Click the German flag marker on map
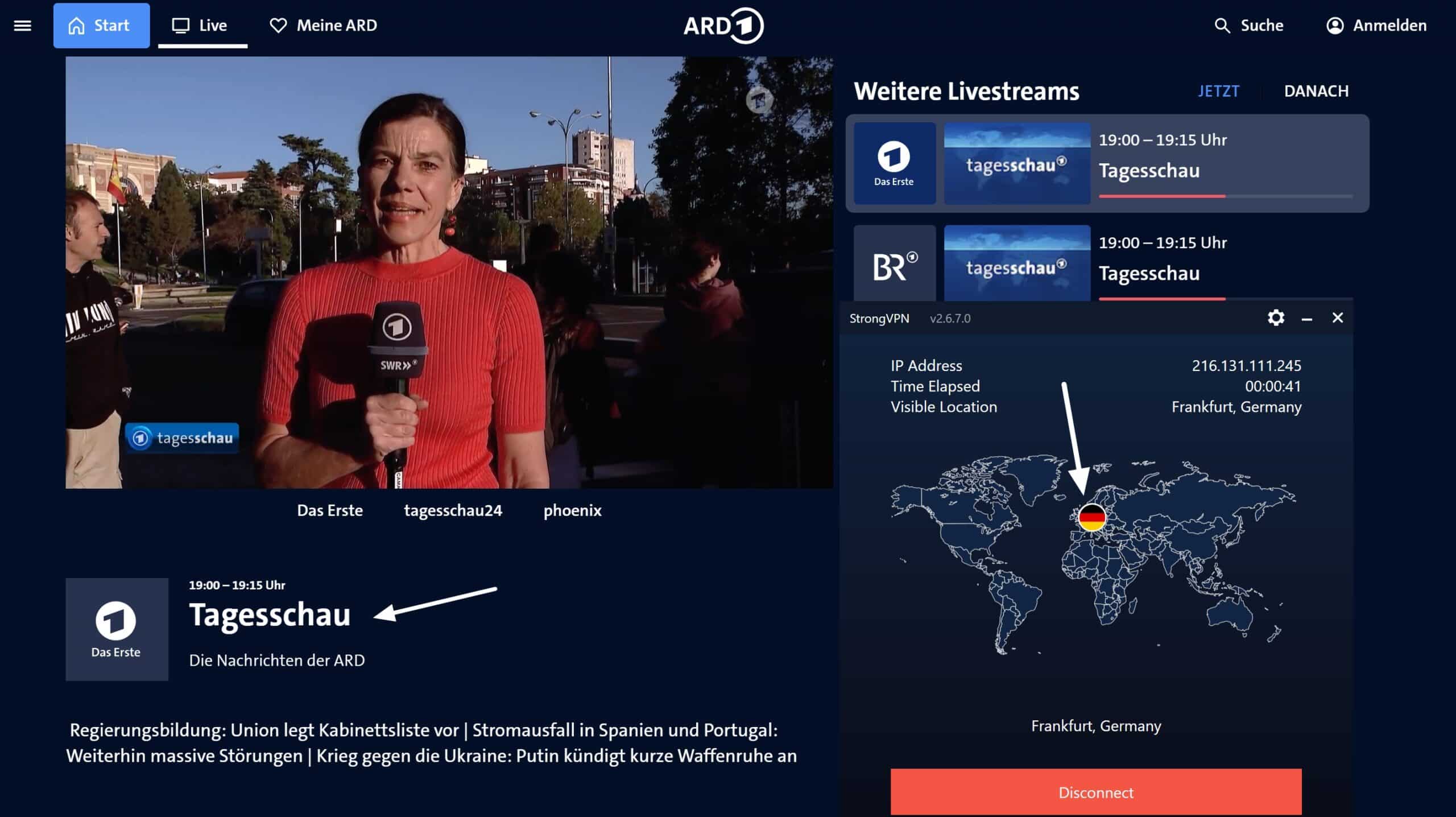The image size is (1456, 817). [1091, 517]
